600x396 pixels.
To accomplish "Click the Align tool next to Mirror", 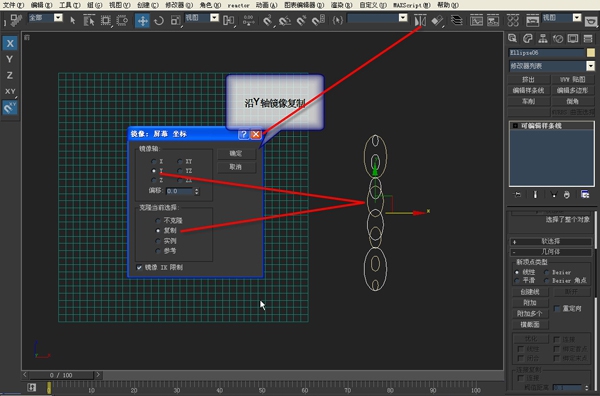I will coord(437,20).
